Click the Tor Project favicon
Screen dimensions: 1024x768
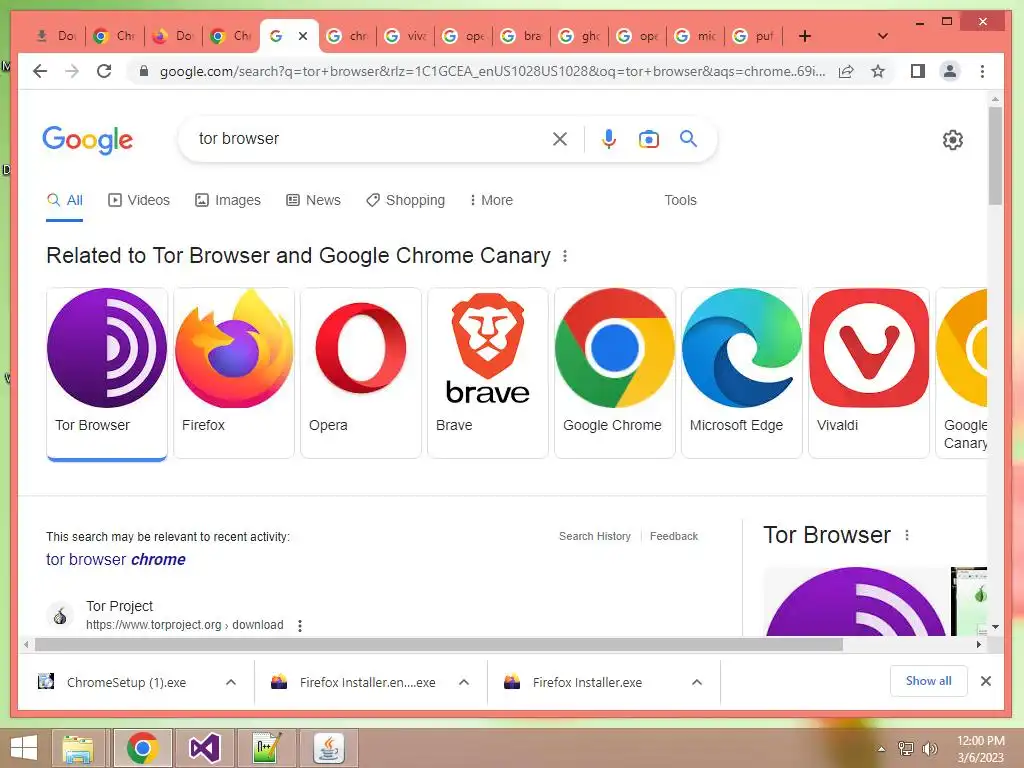tap(60, 615)
